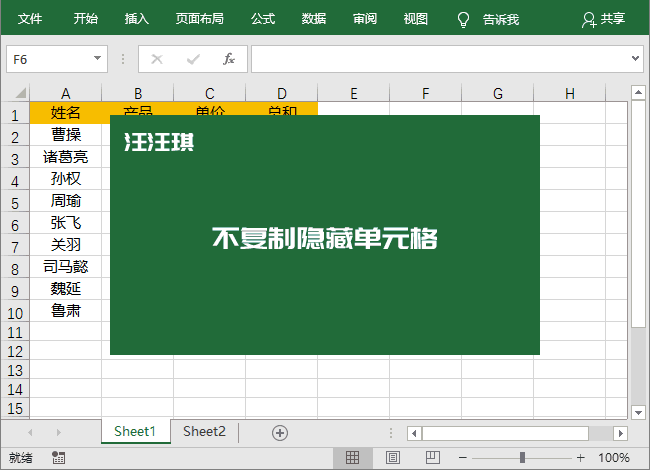Click the zoom in plus icon
This screenshot has width=650, height=470.
click(580, 457)
